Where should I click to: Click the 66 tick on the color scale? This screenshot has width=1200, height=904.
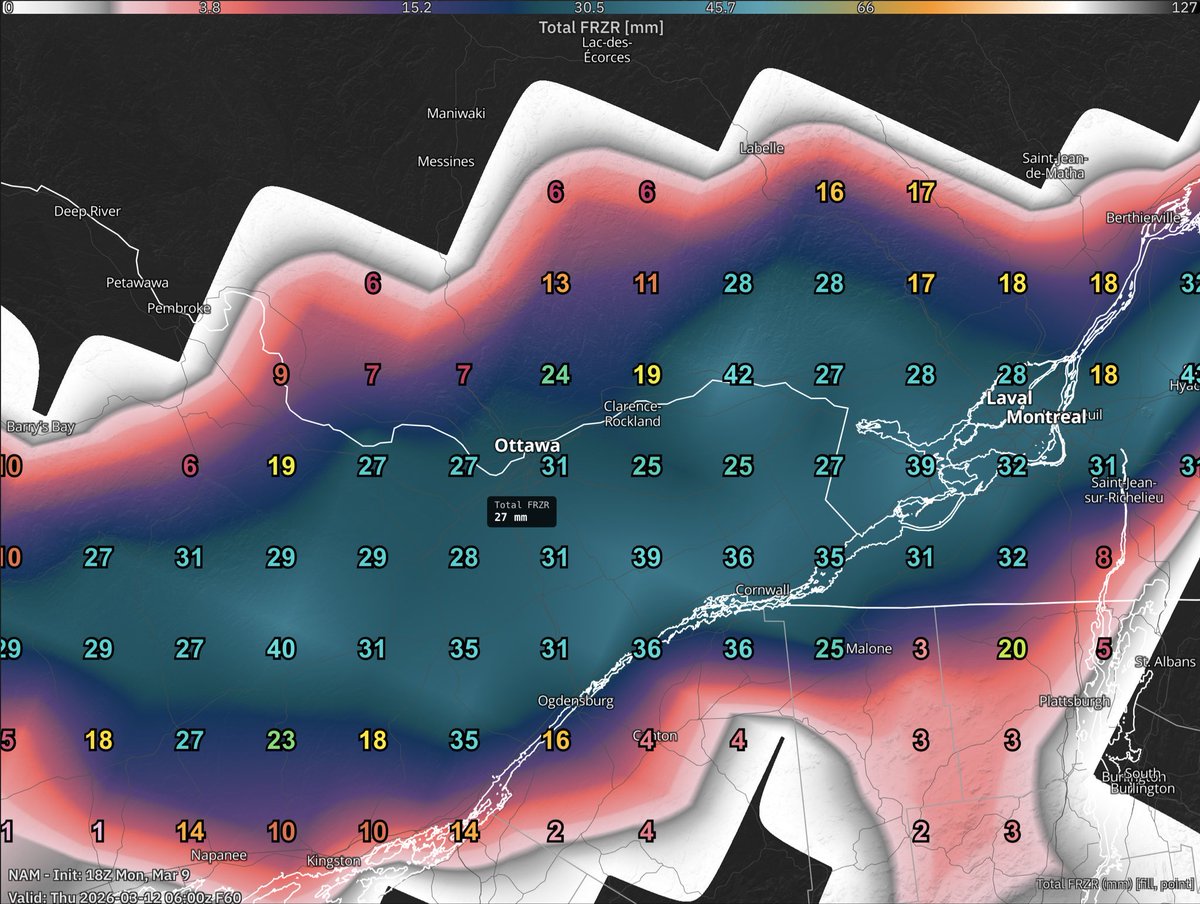[x=866, y=8]
